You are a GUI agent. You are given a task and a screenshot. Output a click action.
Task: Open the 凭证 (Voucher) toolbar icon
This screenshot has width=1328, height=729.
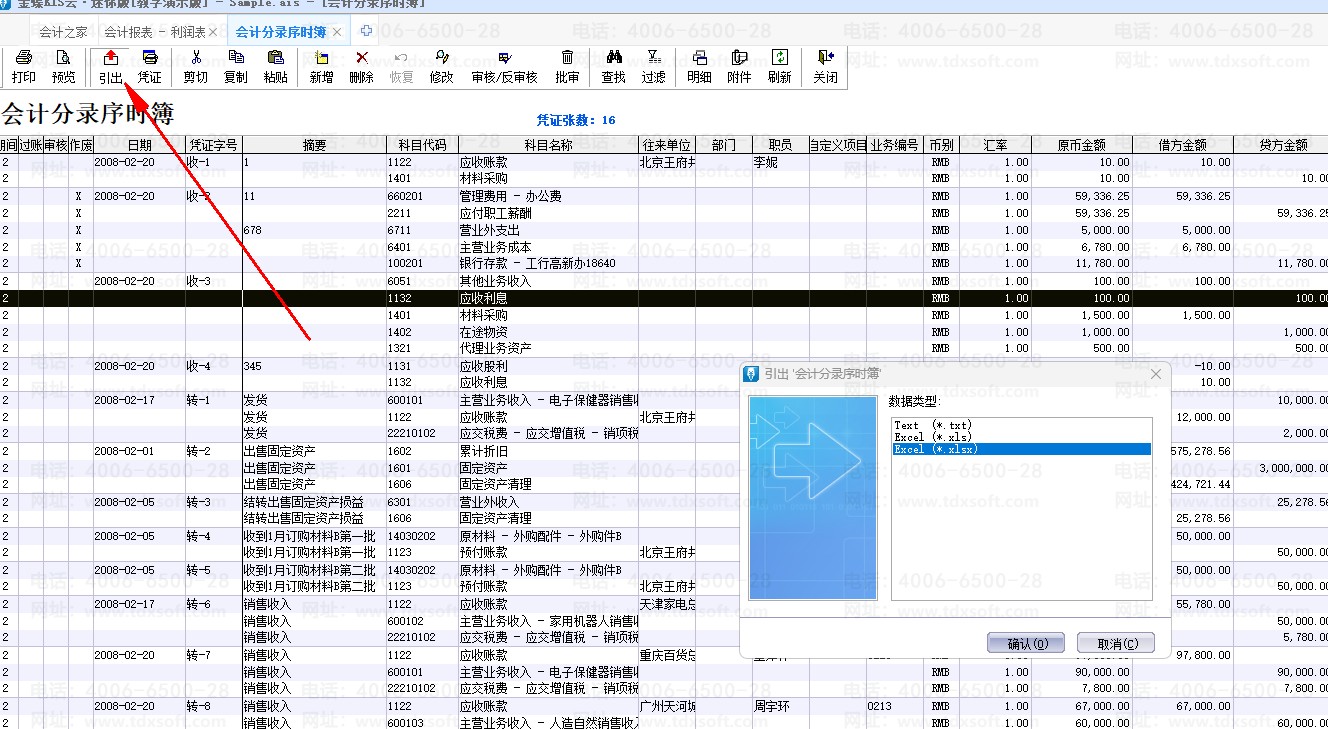coord(149,66)
